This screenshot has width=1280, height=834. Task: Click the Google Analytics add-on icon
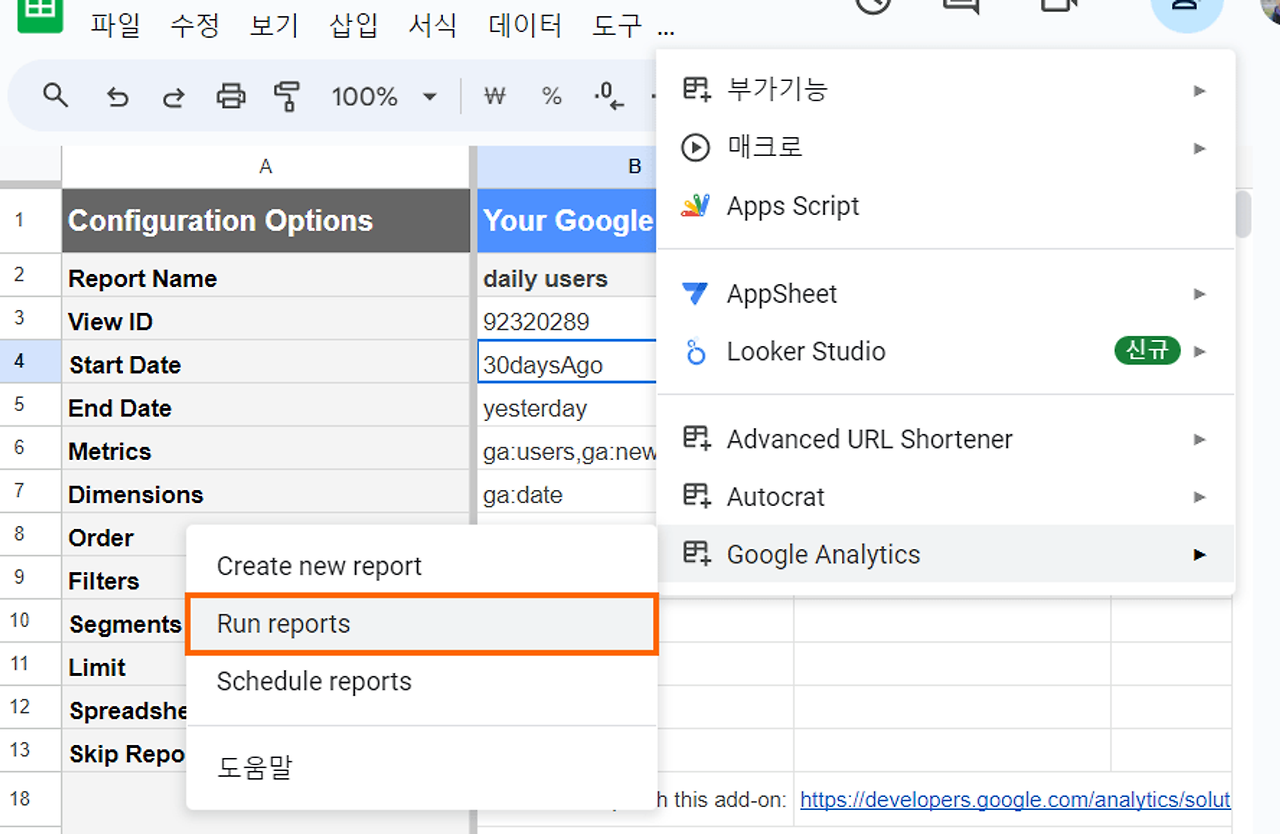pos(696,555)
